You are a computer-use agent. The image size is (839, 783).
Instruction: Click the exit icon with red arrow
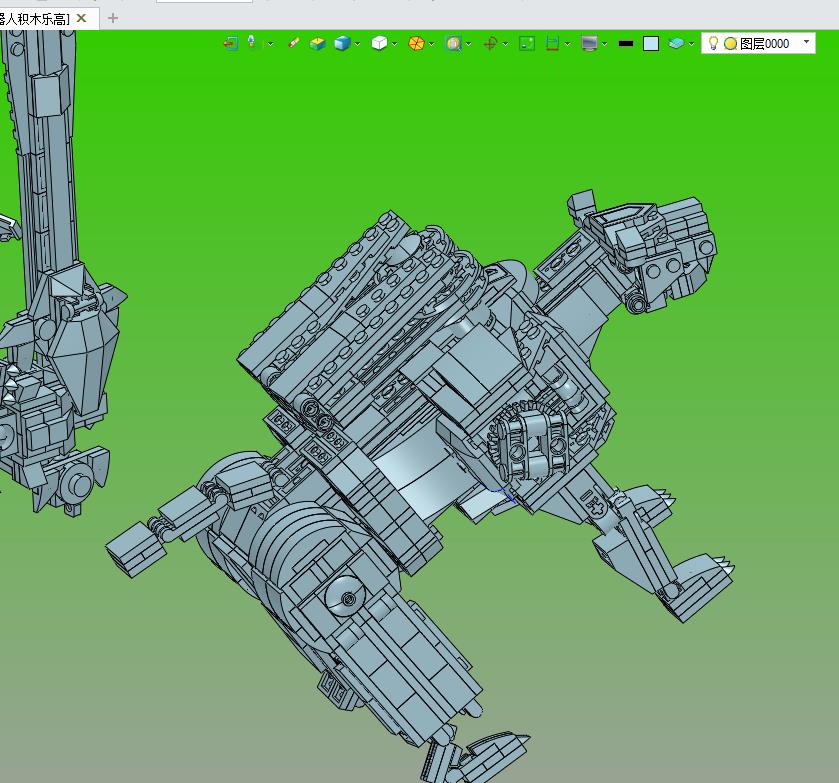coord(231,43)
